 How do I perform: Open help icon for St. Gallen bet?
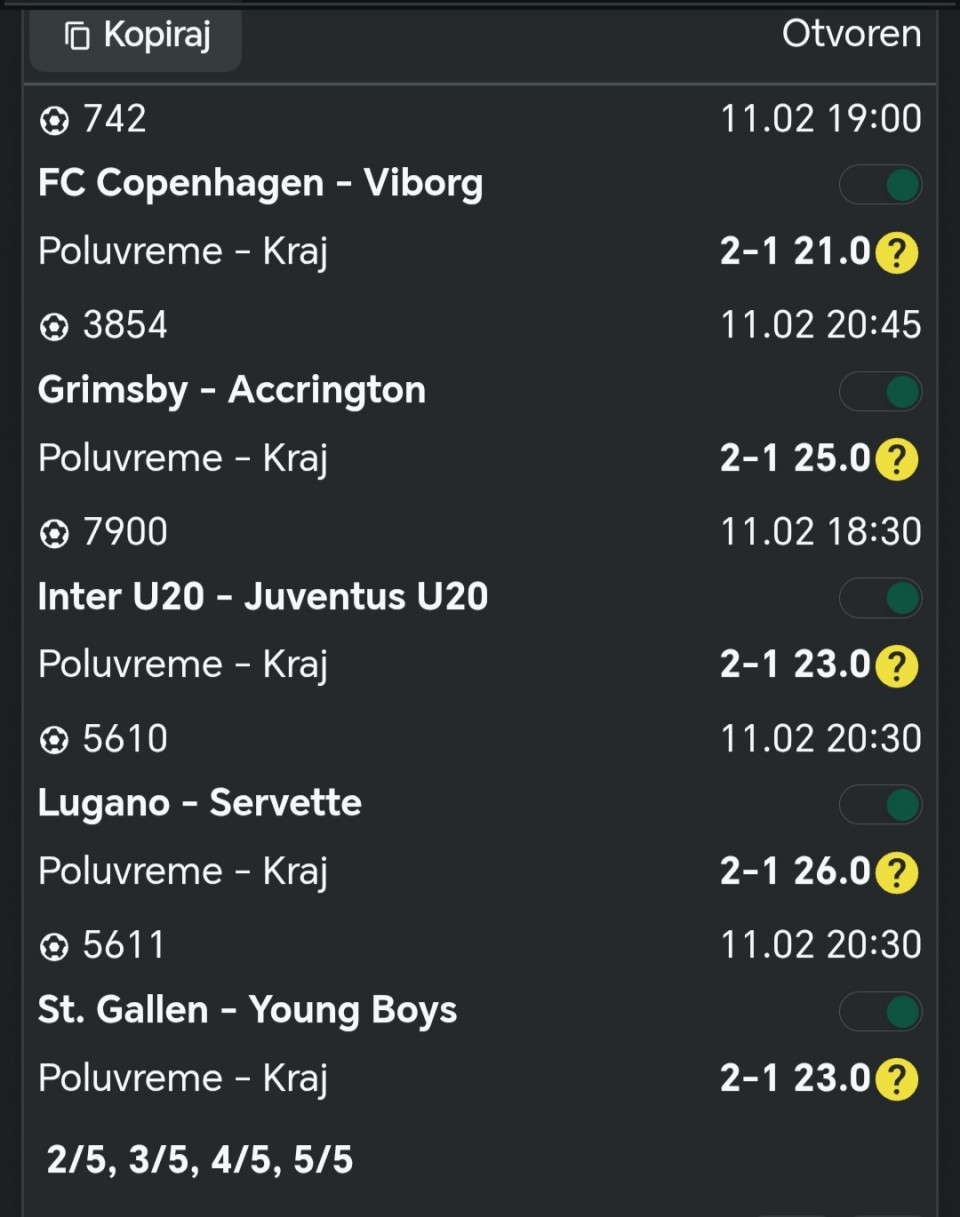click(896, 1080)
